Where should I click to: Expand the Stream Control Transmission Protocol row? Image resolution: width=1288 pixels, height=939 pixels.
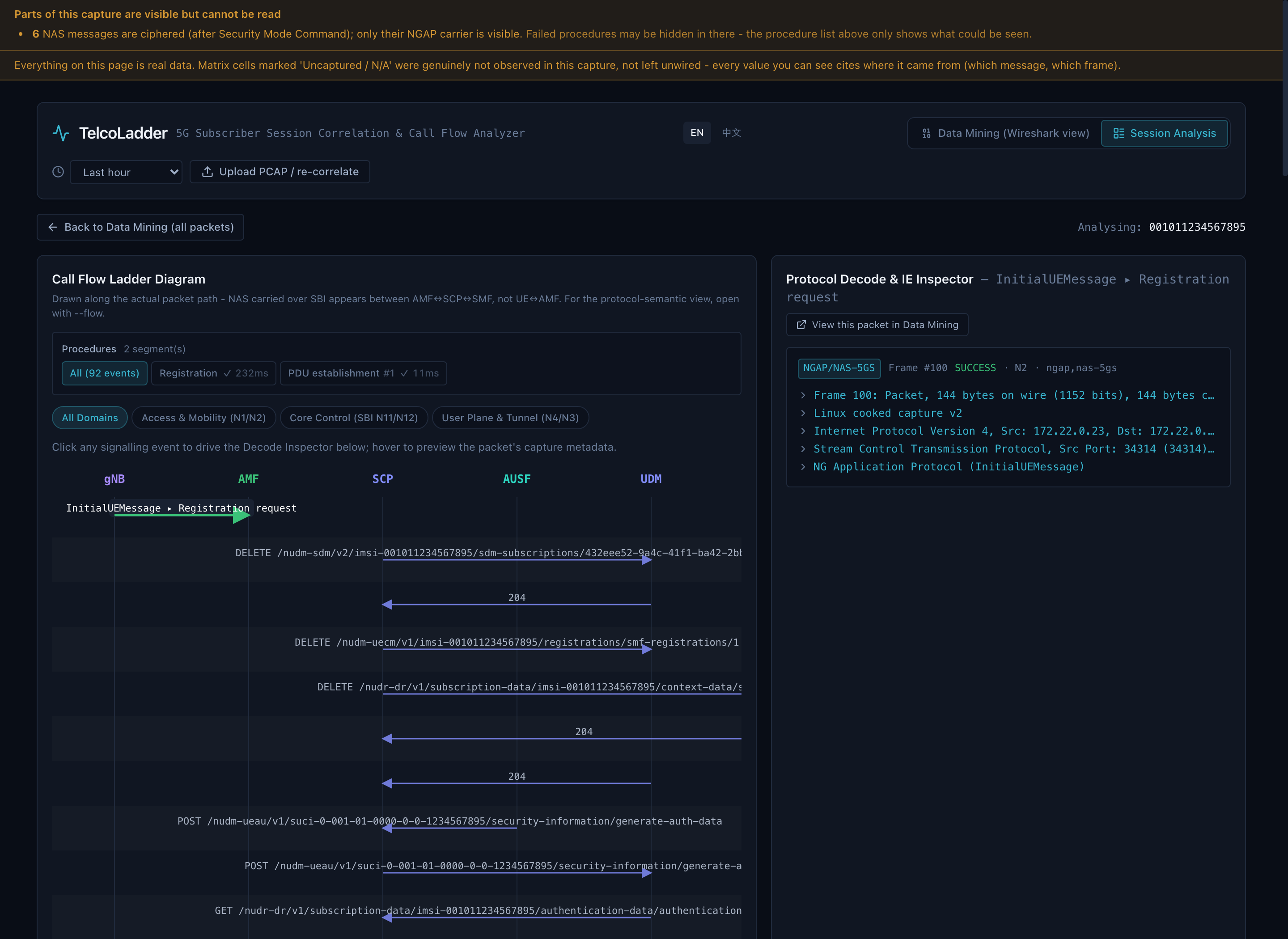coord(1008,449)
